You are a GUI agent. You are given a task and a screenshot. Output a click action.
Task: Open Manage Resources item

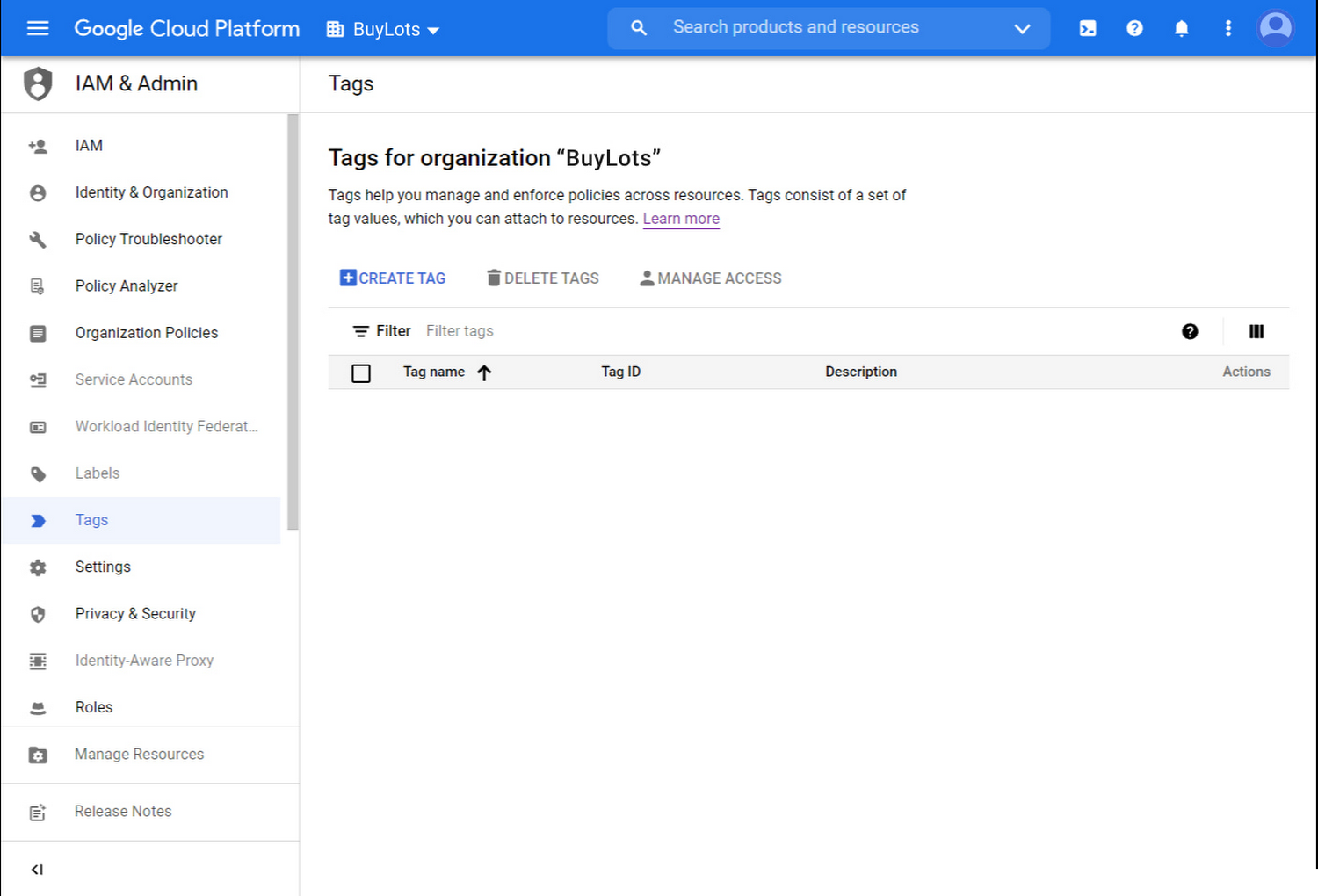[139, 754]
